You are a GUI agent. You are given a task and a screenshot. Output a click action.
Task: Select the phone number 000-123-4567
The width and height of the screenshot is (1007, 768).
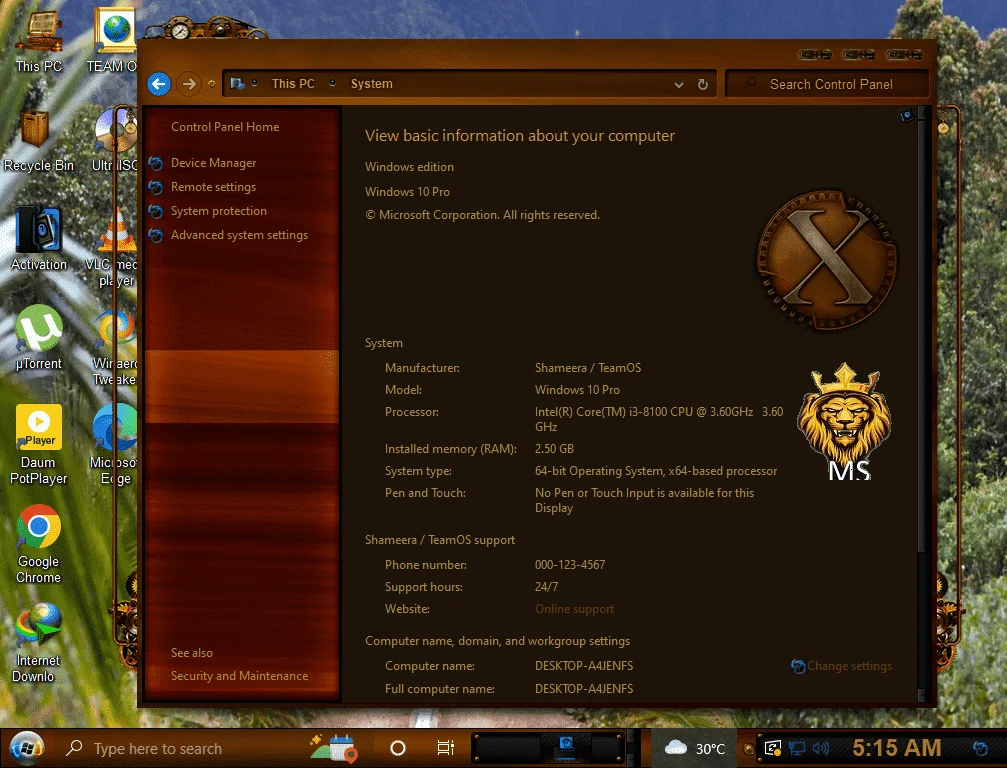[x=570, y=565]
